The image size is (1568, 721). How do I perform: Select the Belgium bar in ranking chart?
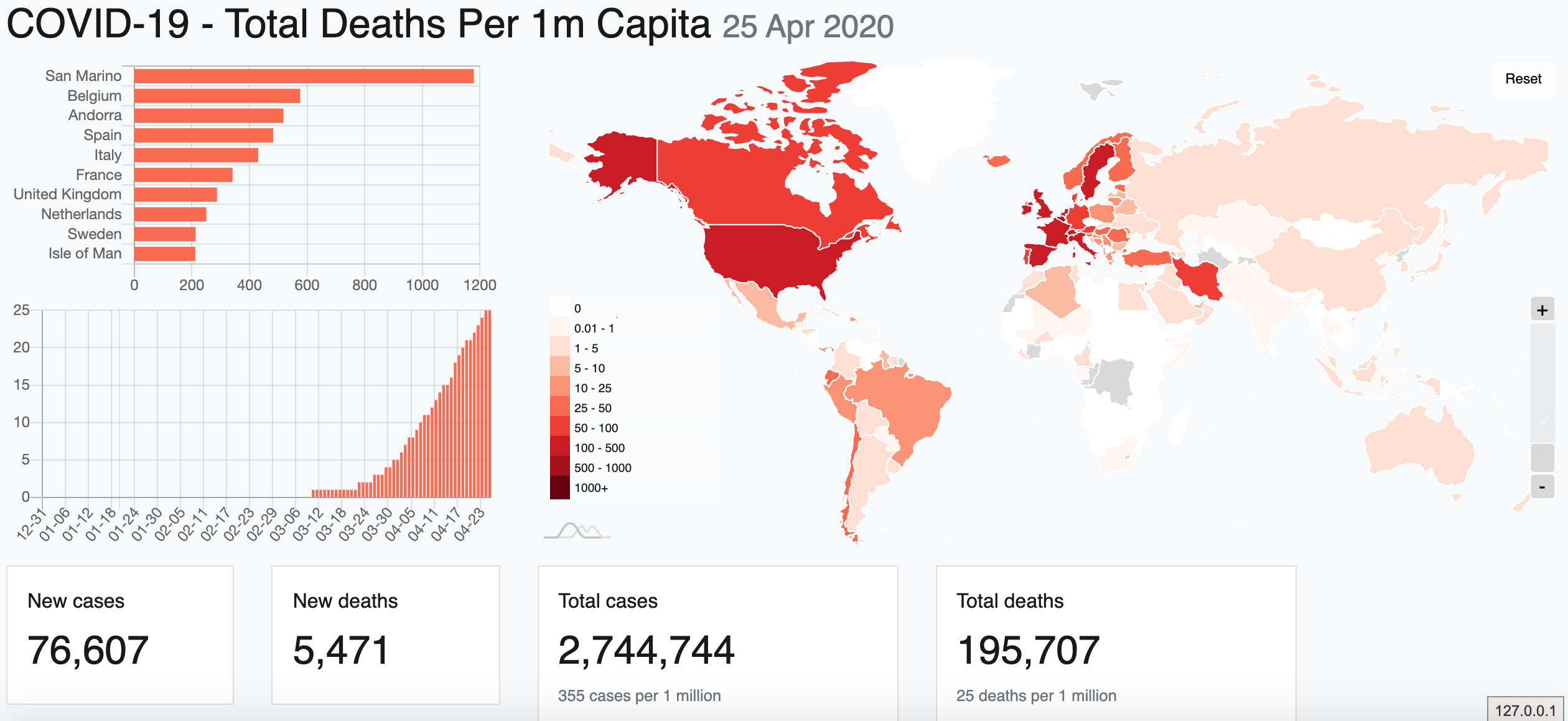coord(217,96)
